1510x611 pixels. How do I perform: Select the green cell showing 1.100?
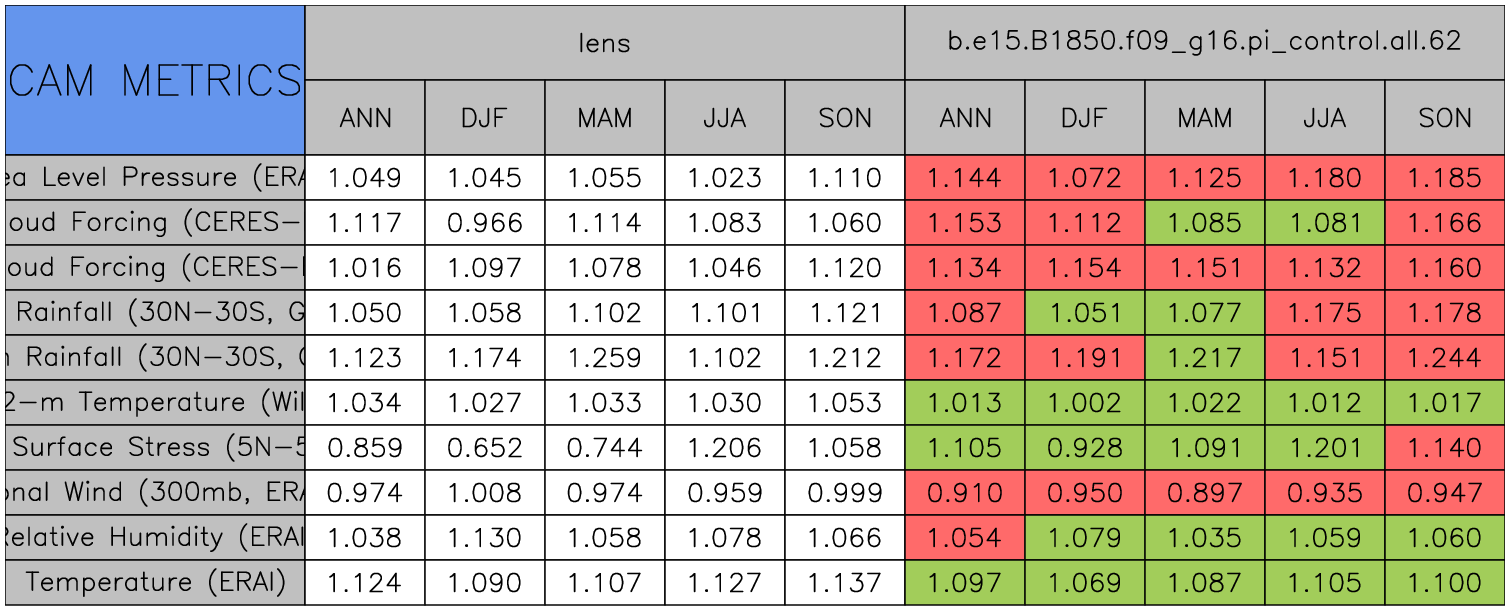1444,583
